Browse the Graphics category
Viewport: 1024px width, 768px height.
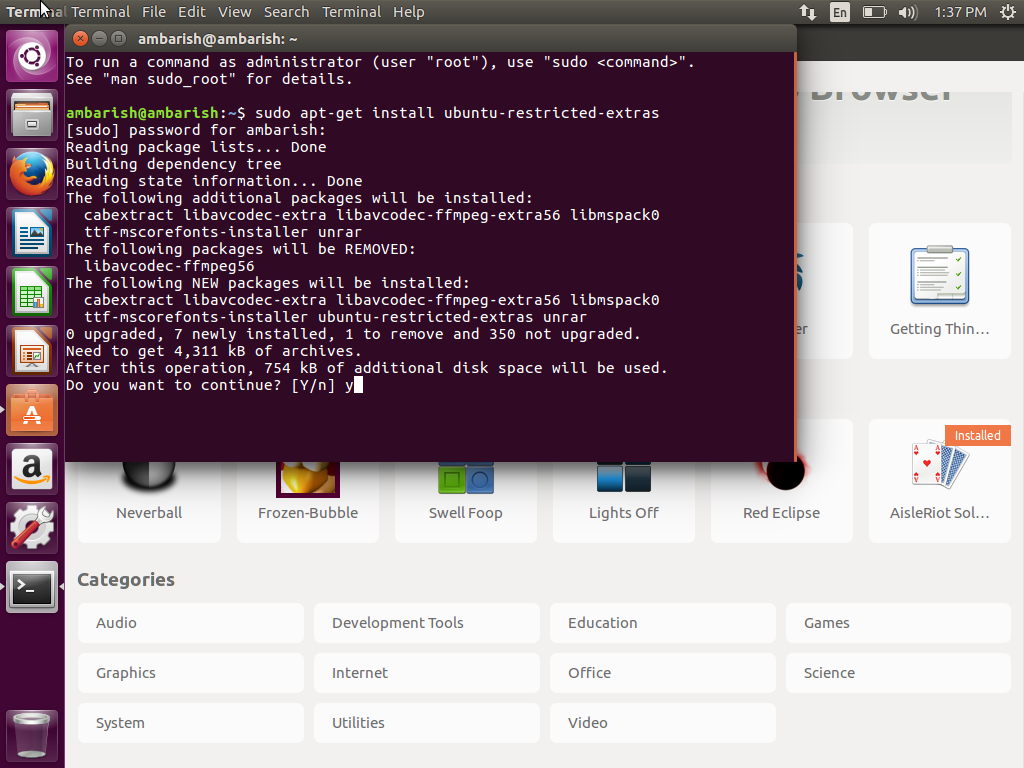tap(191, 673)
